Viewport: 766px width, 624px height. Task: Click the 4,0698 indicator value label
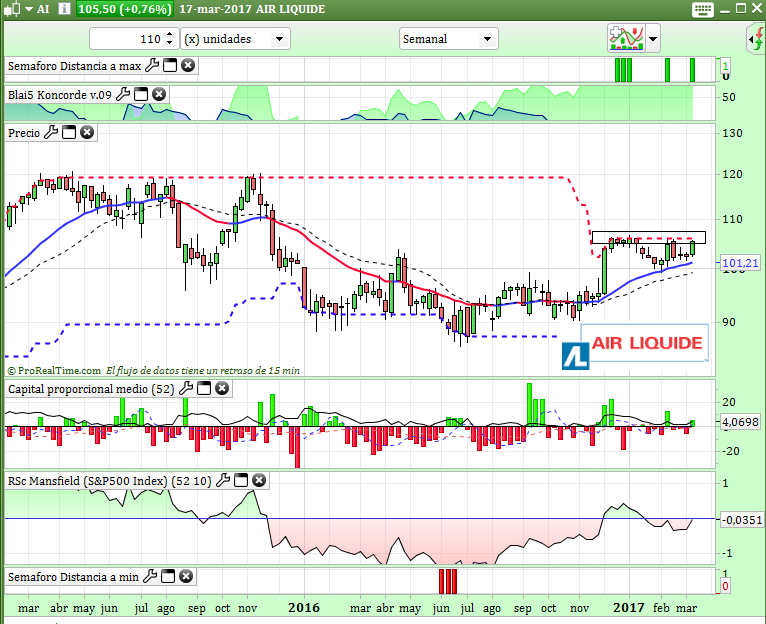tap(740, 422)
